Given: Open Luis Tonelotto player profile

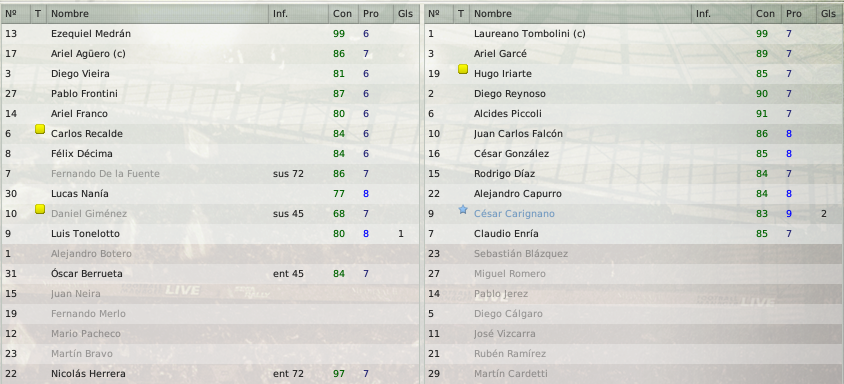Looking at the screenshot, I should tap(85, 234).
